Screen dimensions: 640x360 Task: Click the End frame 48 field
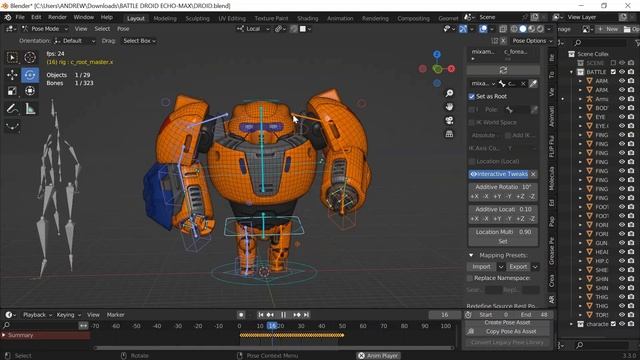(533, 315)
